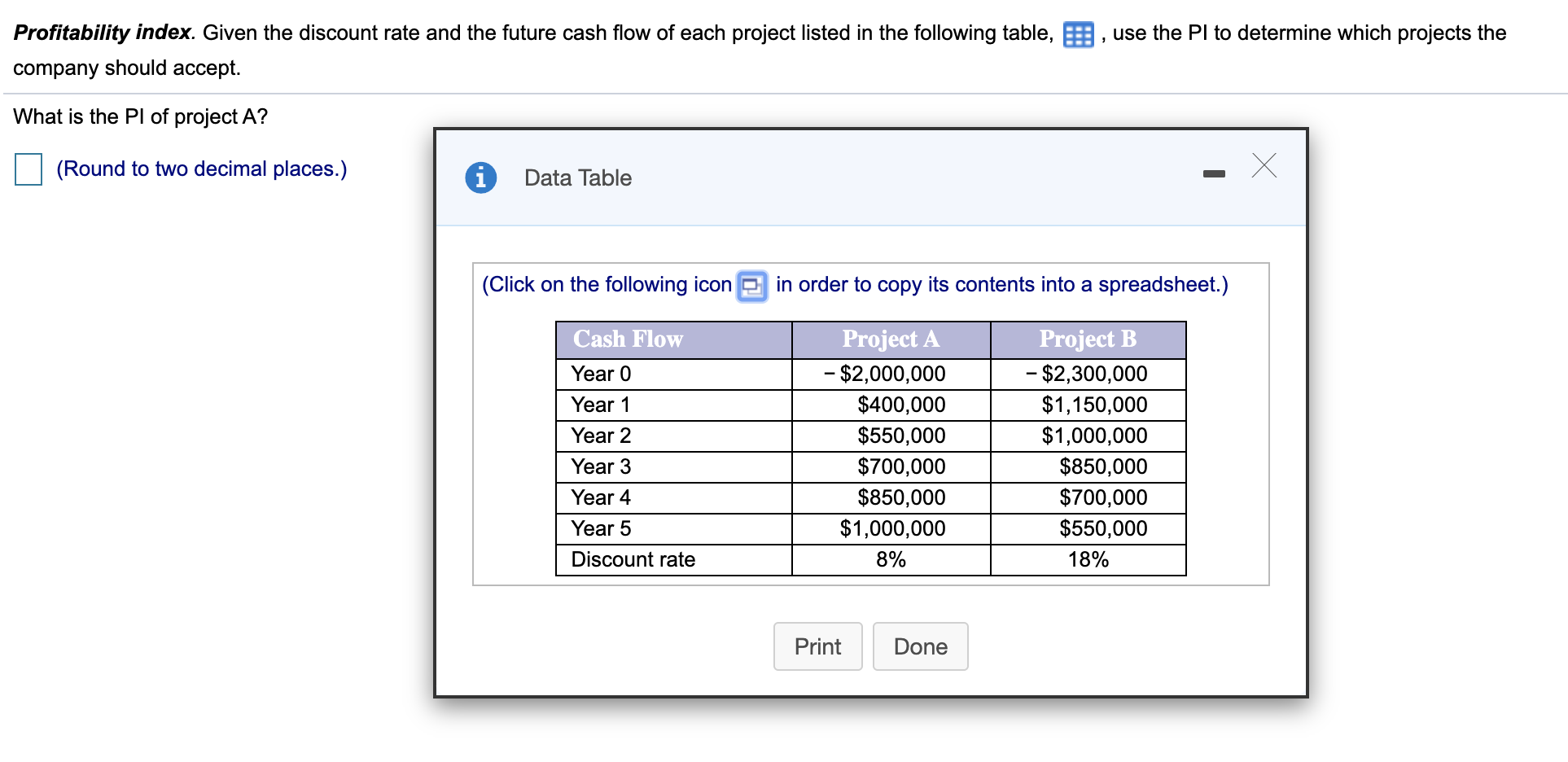
Task: Select the 8% discount rate cell for Project A
Action: [890, 558]
